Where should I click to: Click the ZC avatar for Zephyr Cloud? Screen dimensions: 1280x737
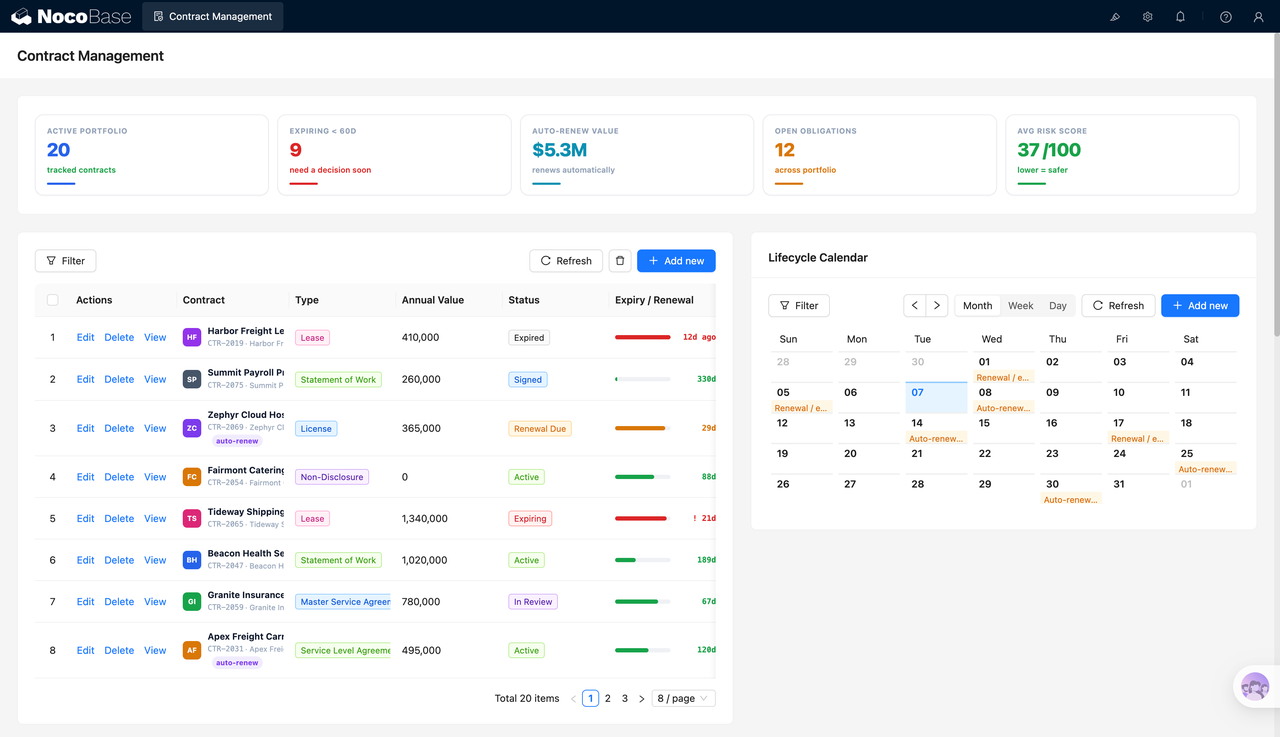(x=192, y=428)
